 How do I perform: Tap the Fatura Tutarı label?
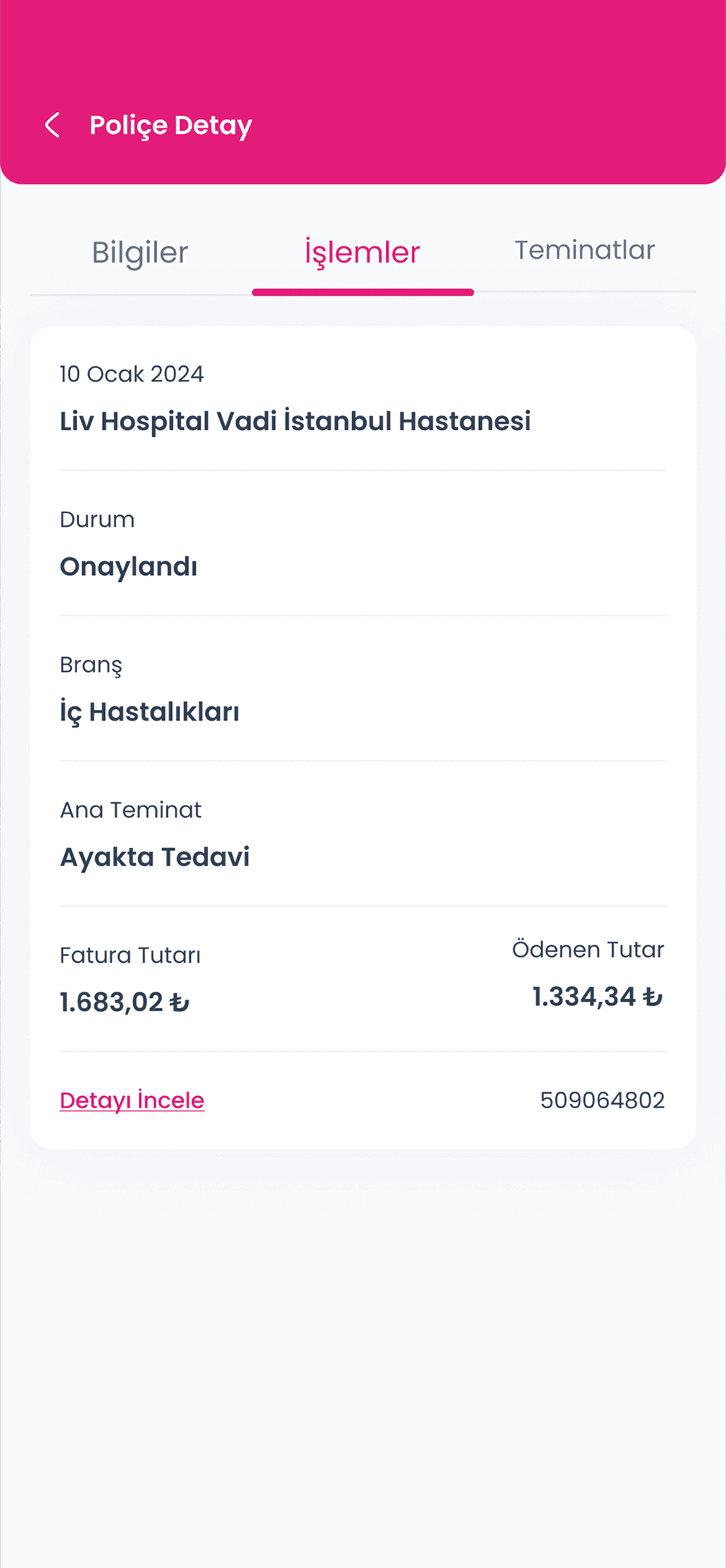[130, 955]
